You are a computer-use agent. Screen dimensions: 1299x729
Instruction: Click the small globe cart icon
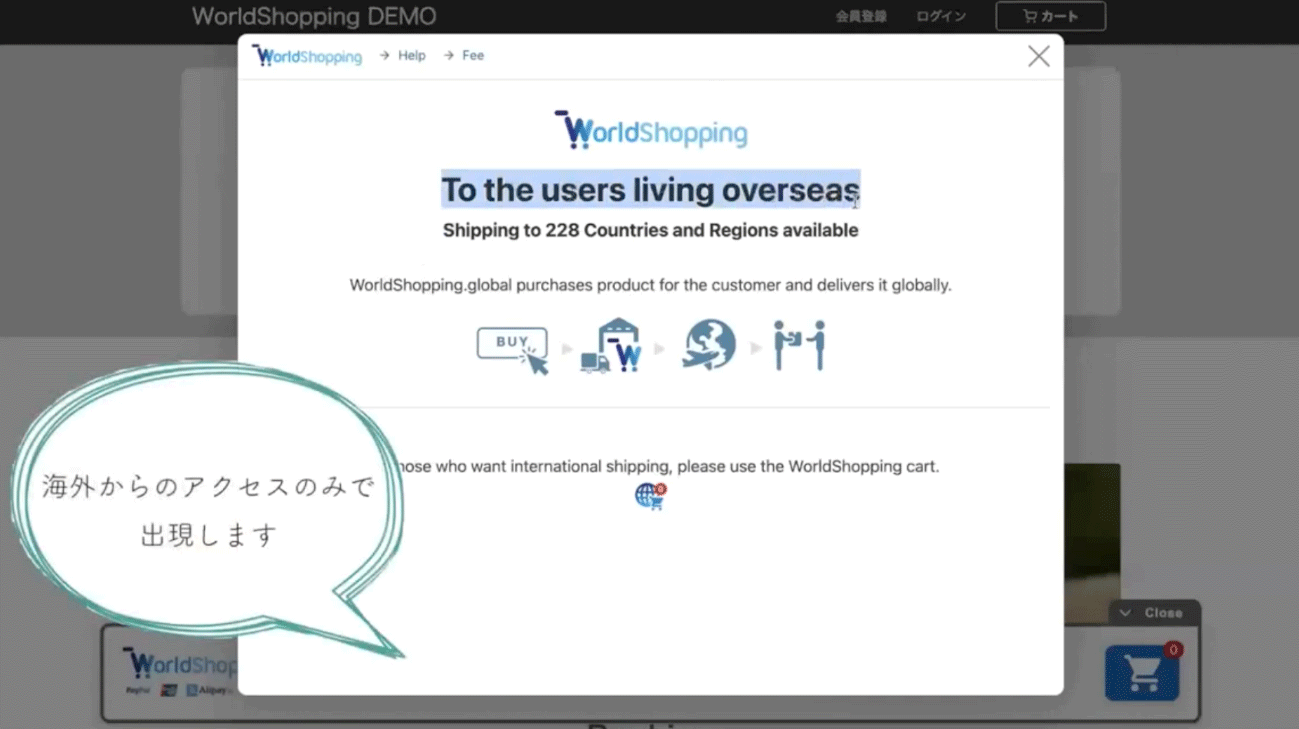pos(651,496)
